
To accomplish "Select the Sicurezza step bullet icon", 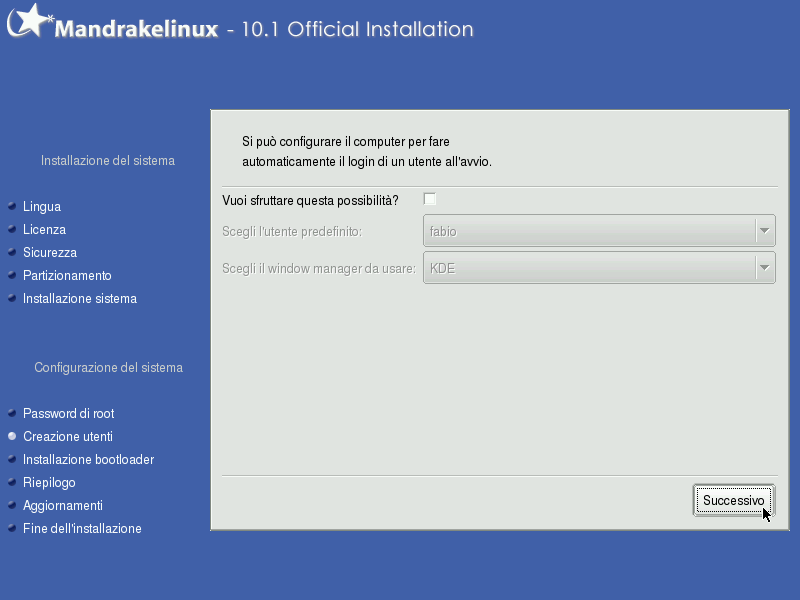I will [x=11, y=253].
